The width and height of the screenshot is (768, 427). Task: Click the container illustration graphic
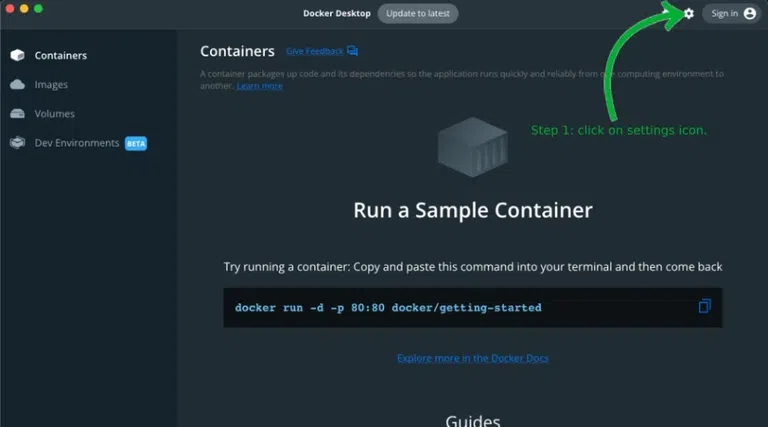tap(473, 147)
